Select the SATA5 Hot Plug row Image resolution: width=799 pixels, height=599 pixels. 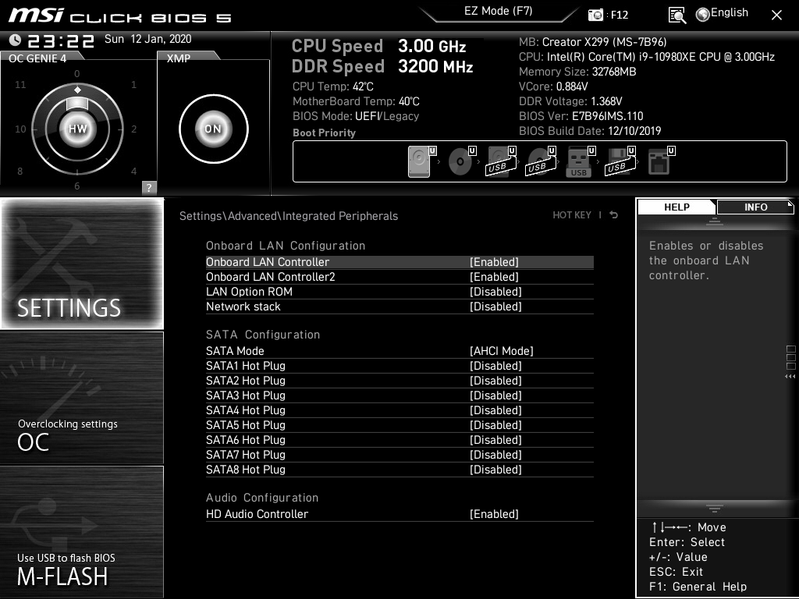pyautogui.click(x=400, y=425)
